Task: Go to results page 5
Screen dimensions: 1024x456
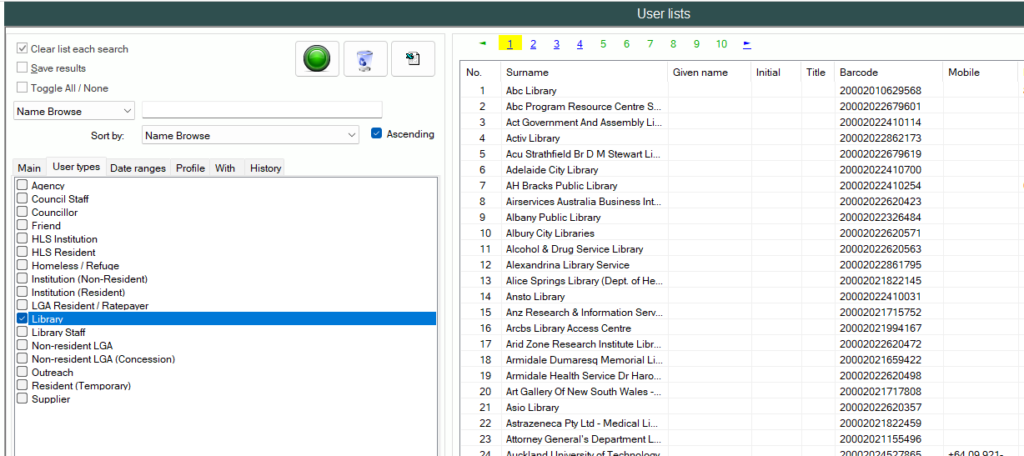Action: (x=603, y=44)
